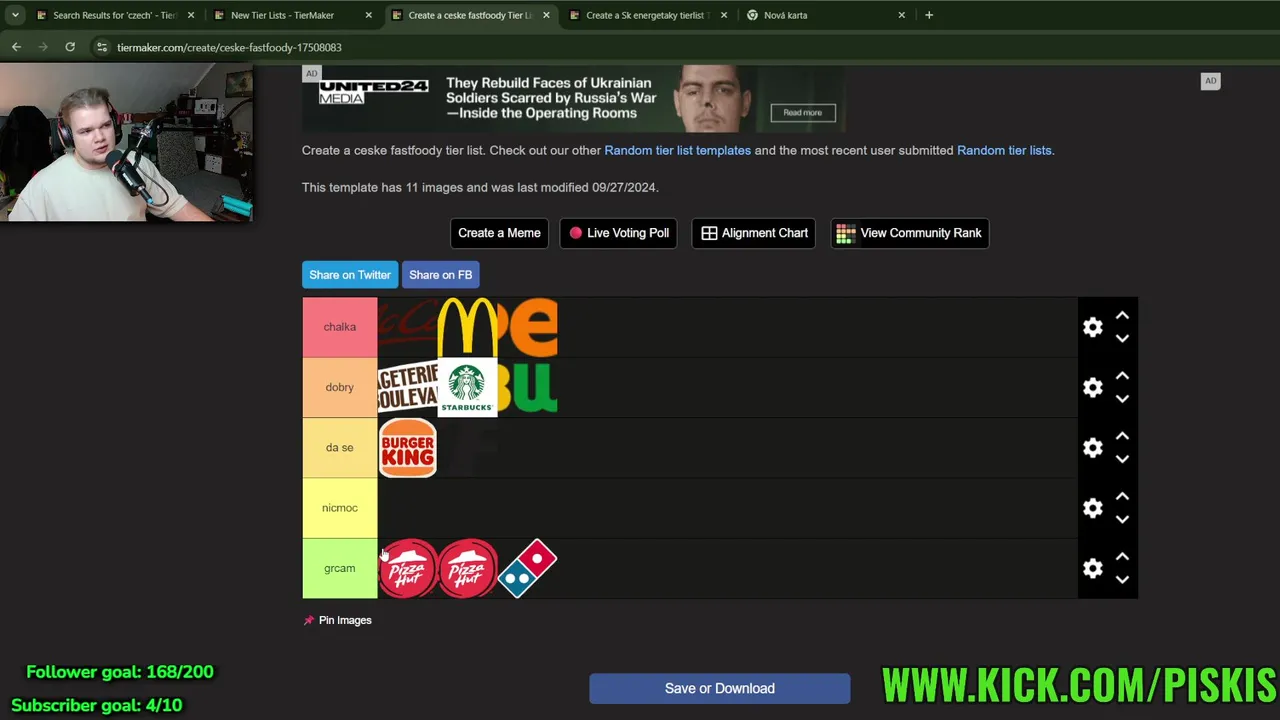Click the green grcam tier label

[340, 568]
